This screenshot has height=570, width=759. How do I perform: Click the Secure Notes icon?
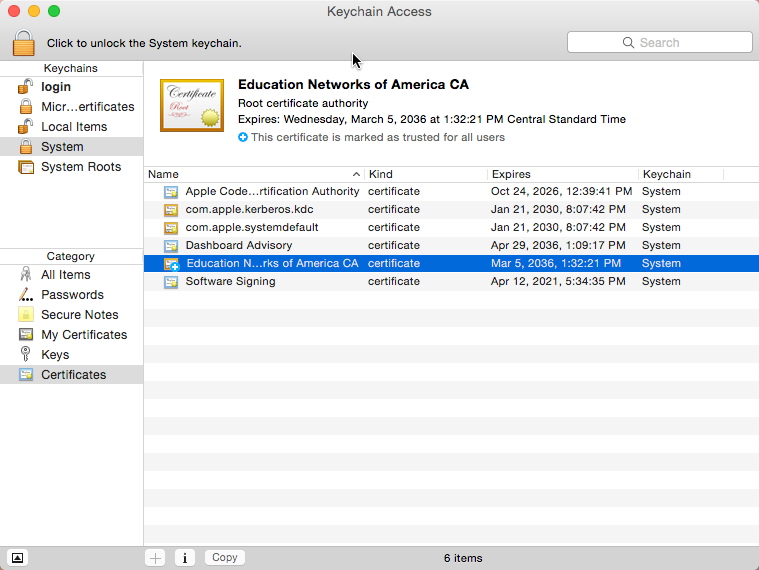tap(26, 315)
